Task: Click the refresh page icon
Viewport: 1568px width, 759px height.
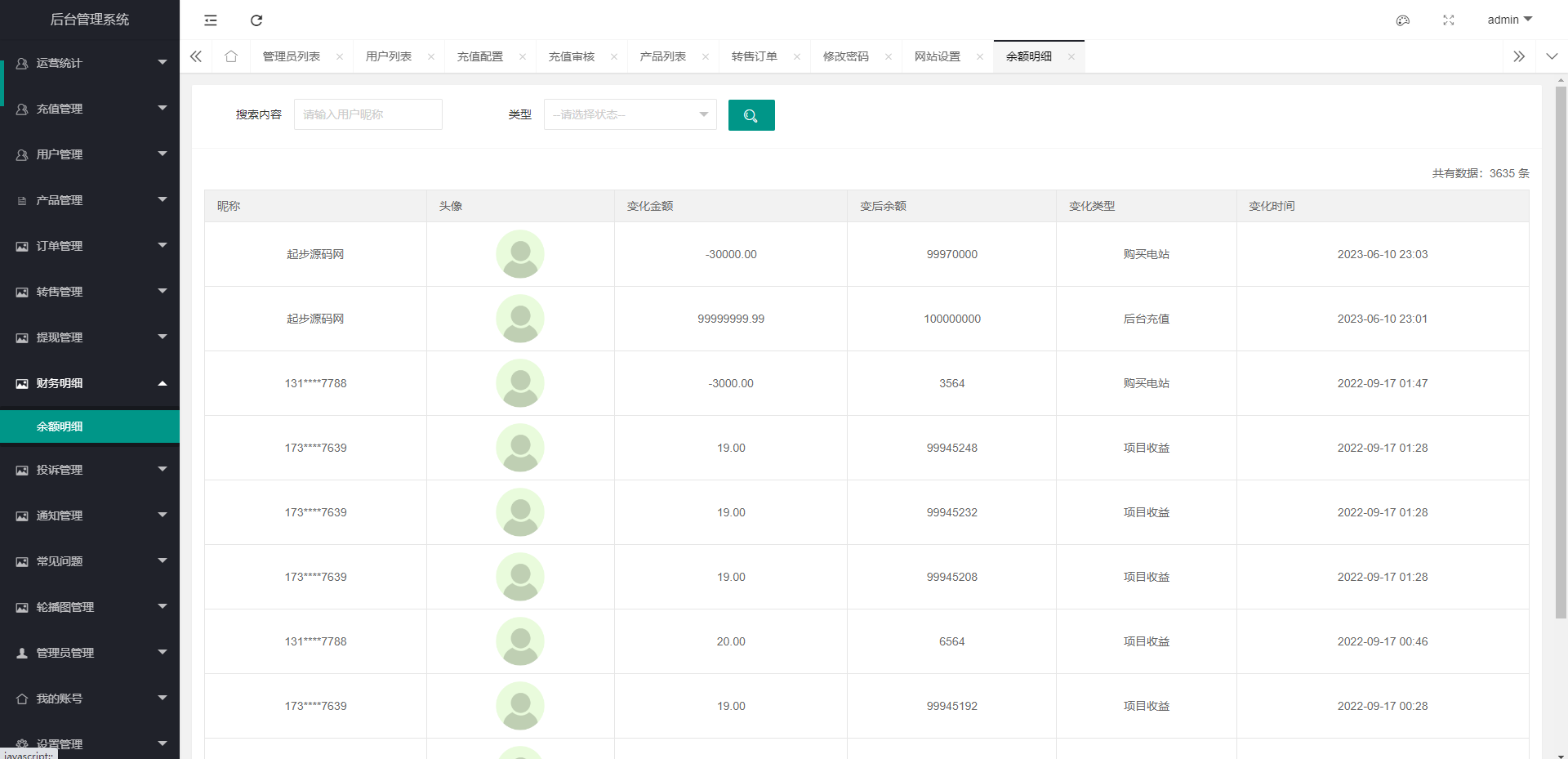Action: [256, 20]
